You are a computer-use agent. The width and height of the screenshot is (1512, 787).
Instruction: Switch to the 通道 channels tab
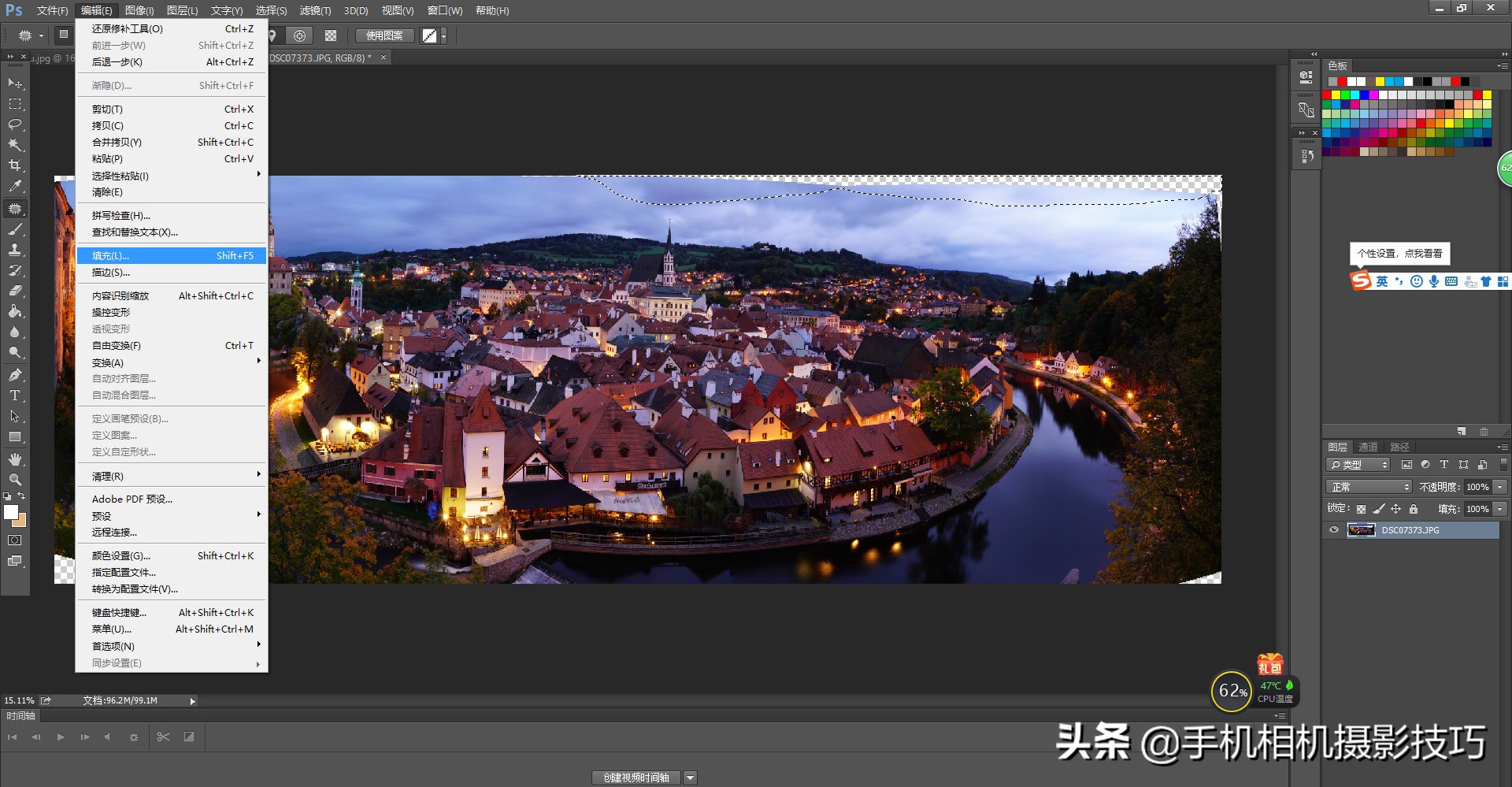[x=1368, y=447]
